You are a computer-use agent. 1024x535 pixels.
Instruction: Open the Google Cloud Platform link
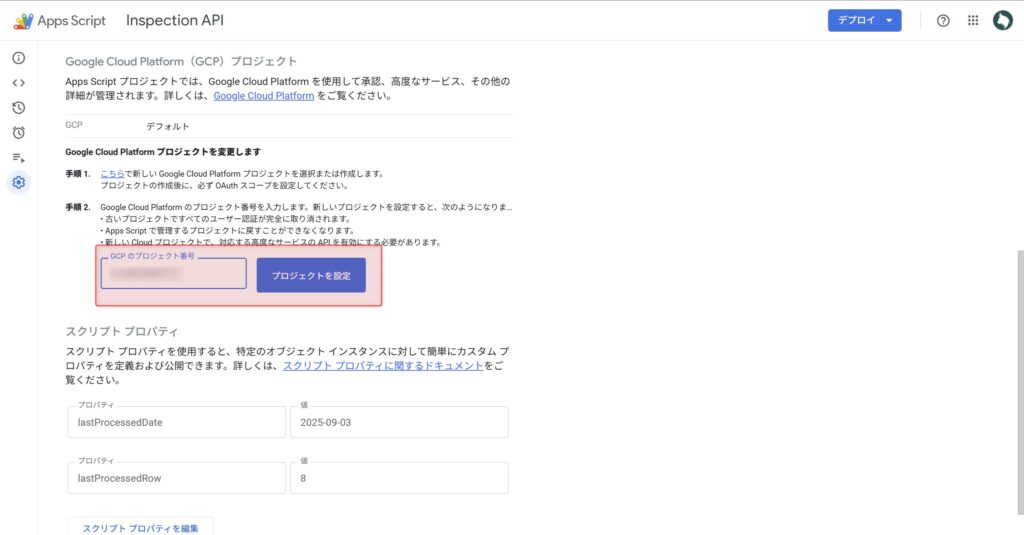point(264,96)
